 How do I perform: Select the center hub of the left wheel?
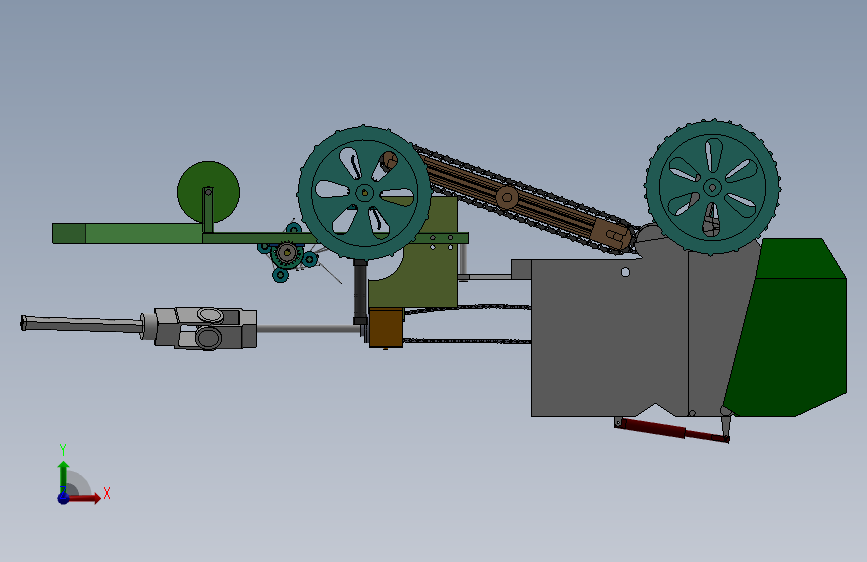[x=364, y=193]
